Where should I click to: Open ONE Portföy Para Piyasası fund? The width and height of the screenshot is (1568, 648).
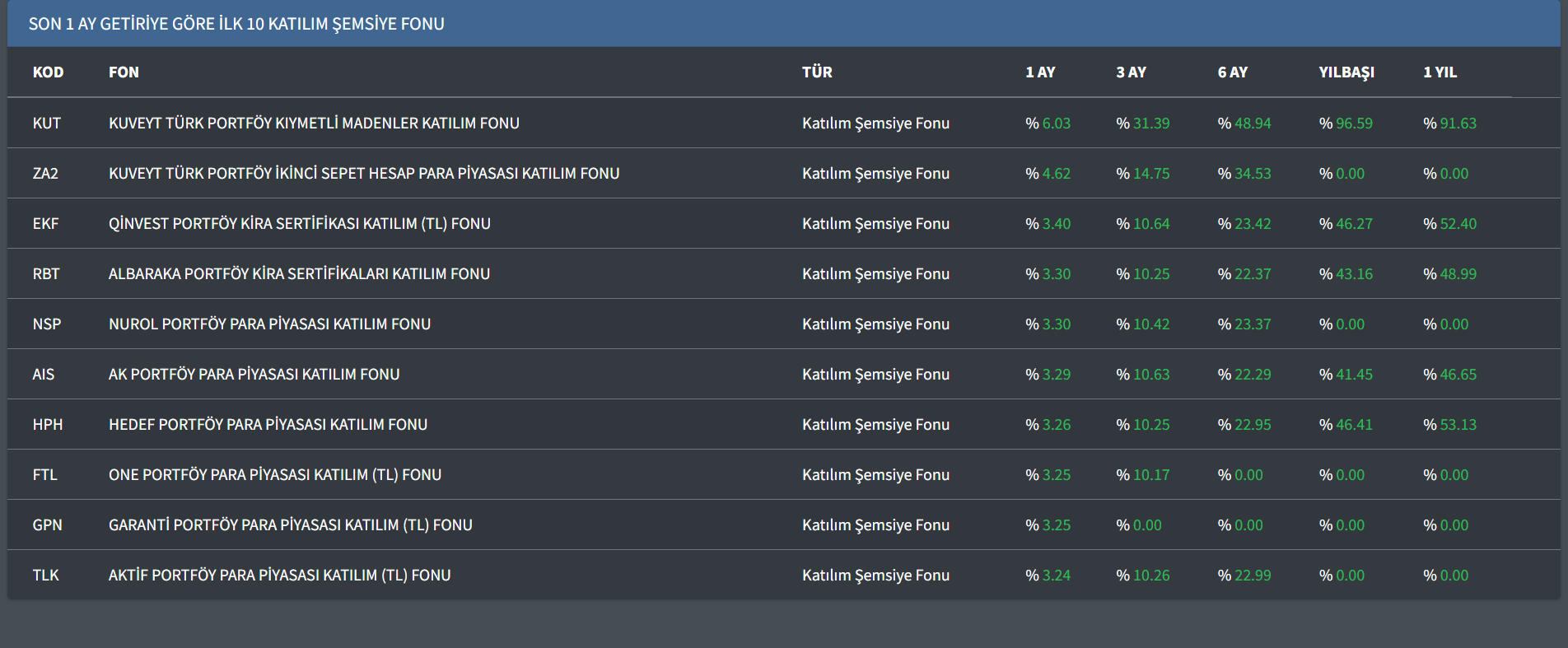(275, 475)
